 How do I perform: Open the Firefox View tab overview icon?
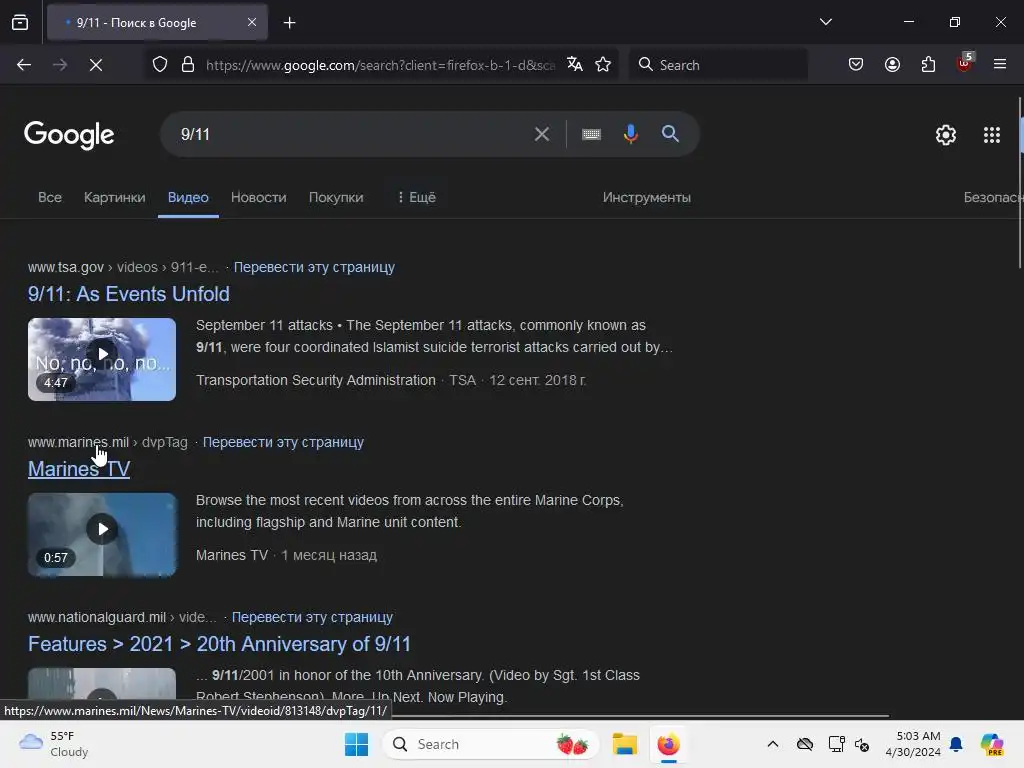coord(20,22)
